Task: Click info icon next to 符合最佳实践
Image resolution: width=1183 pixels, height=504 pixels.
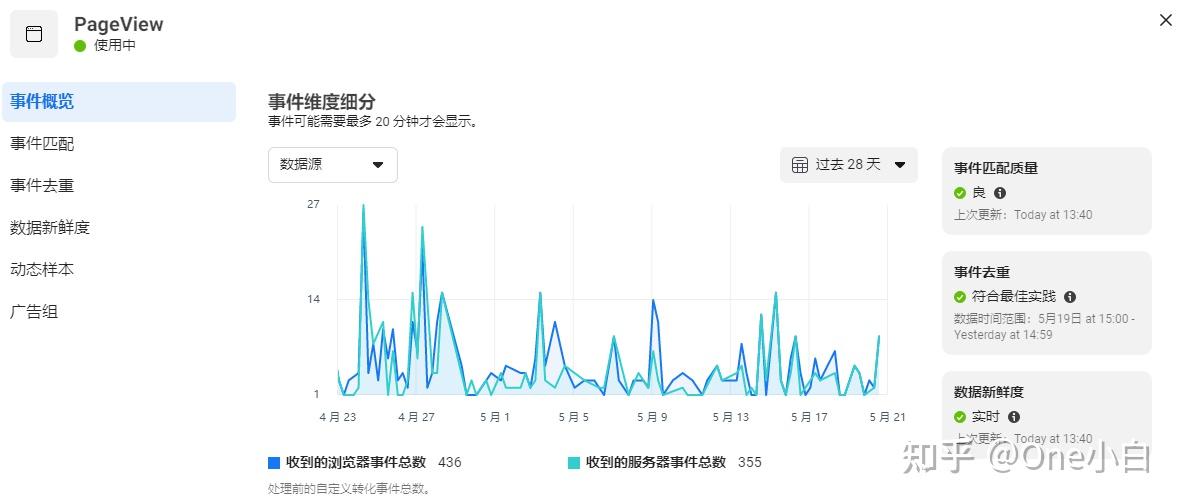Action: coord(1070,297)
